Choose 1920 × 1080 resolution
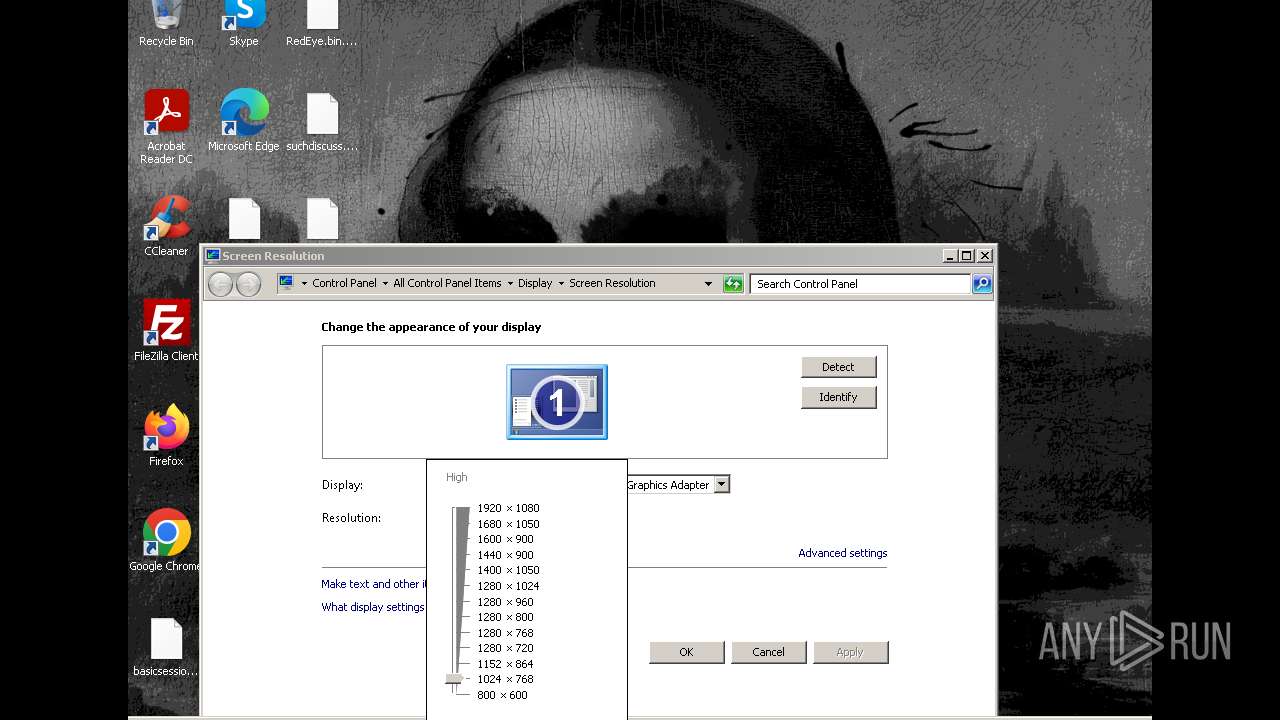The width and height of the screenshot is (1280, 720). pyautogui.click(x=508, y=508)
